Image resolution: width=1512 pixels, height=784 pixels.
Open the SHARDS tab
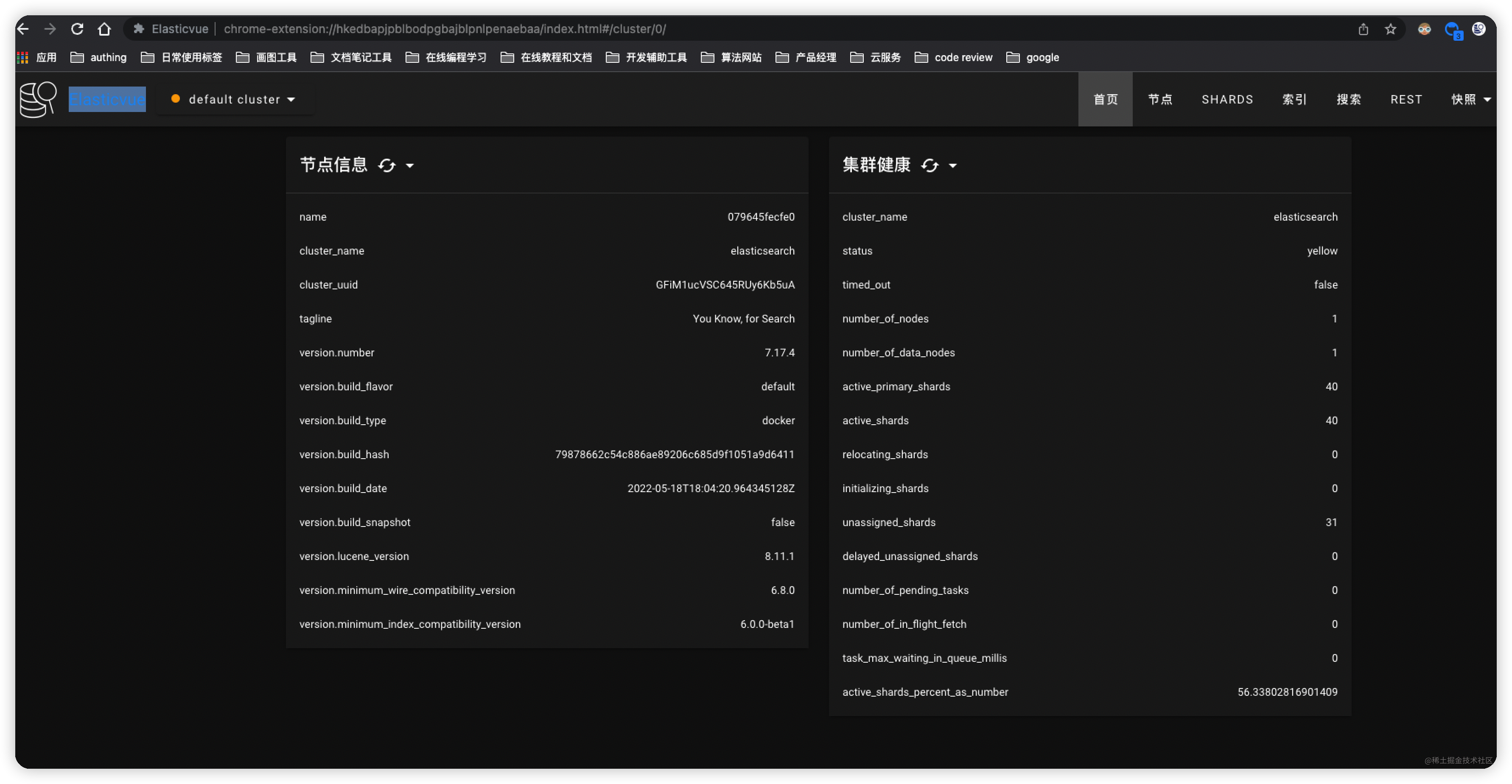pyautogui.click(x=1227, y=99)
